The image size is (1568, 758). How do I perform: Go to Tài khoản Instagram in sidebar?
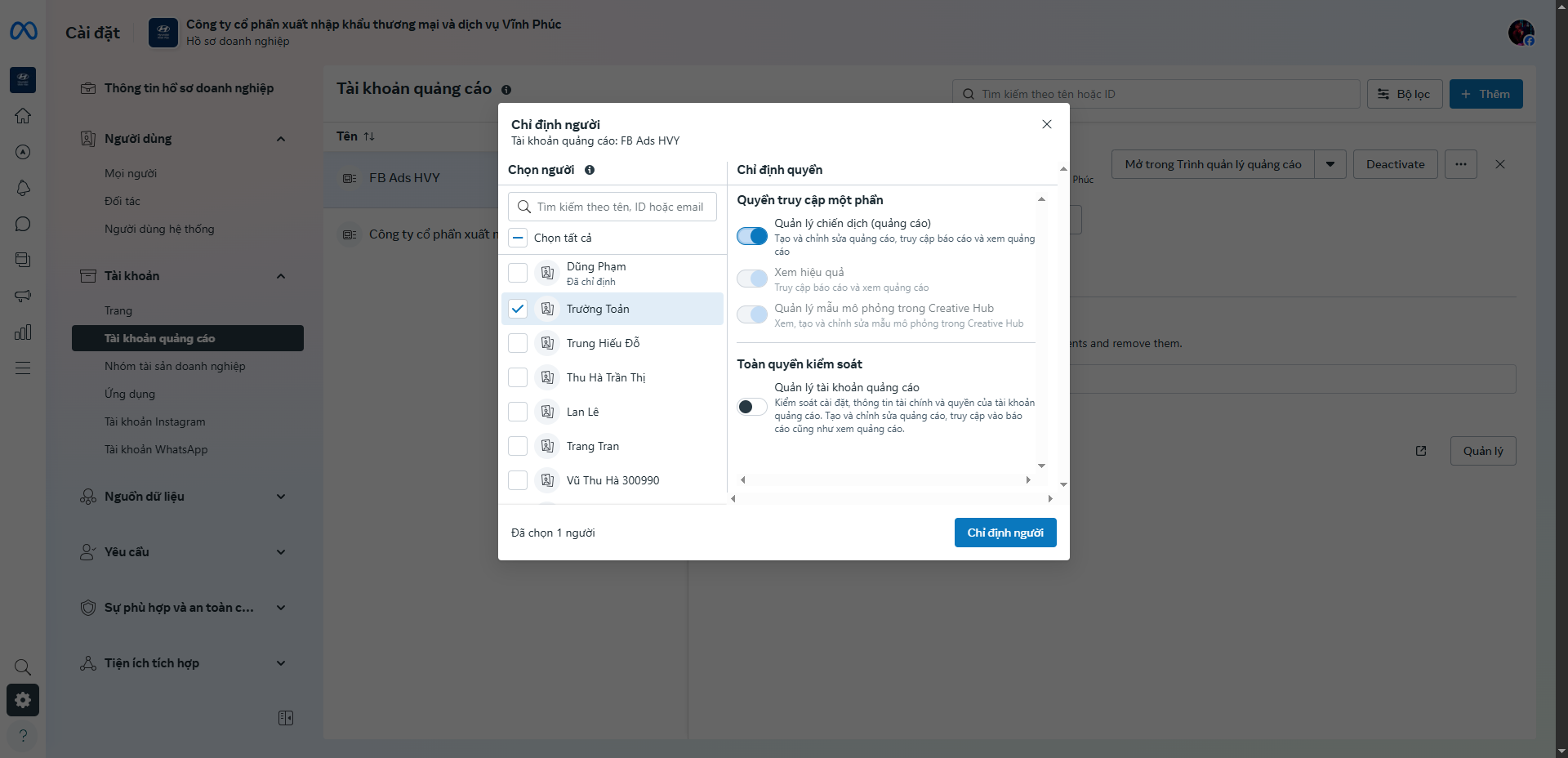tap(155, 421)
